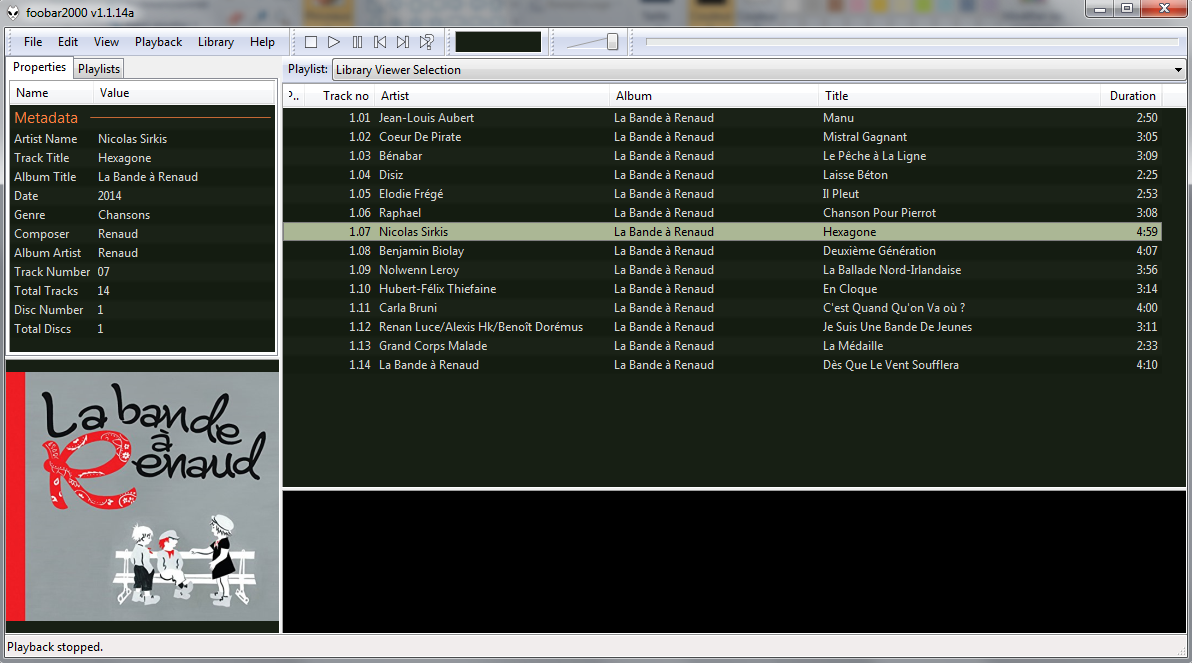This screenshot has height=663, width=1192.
Task: Click the Composer property row
Action: pos(142,234)
